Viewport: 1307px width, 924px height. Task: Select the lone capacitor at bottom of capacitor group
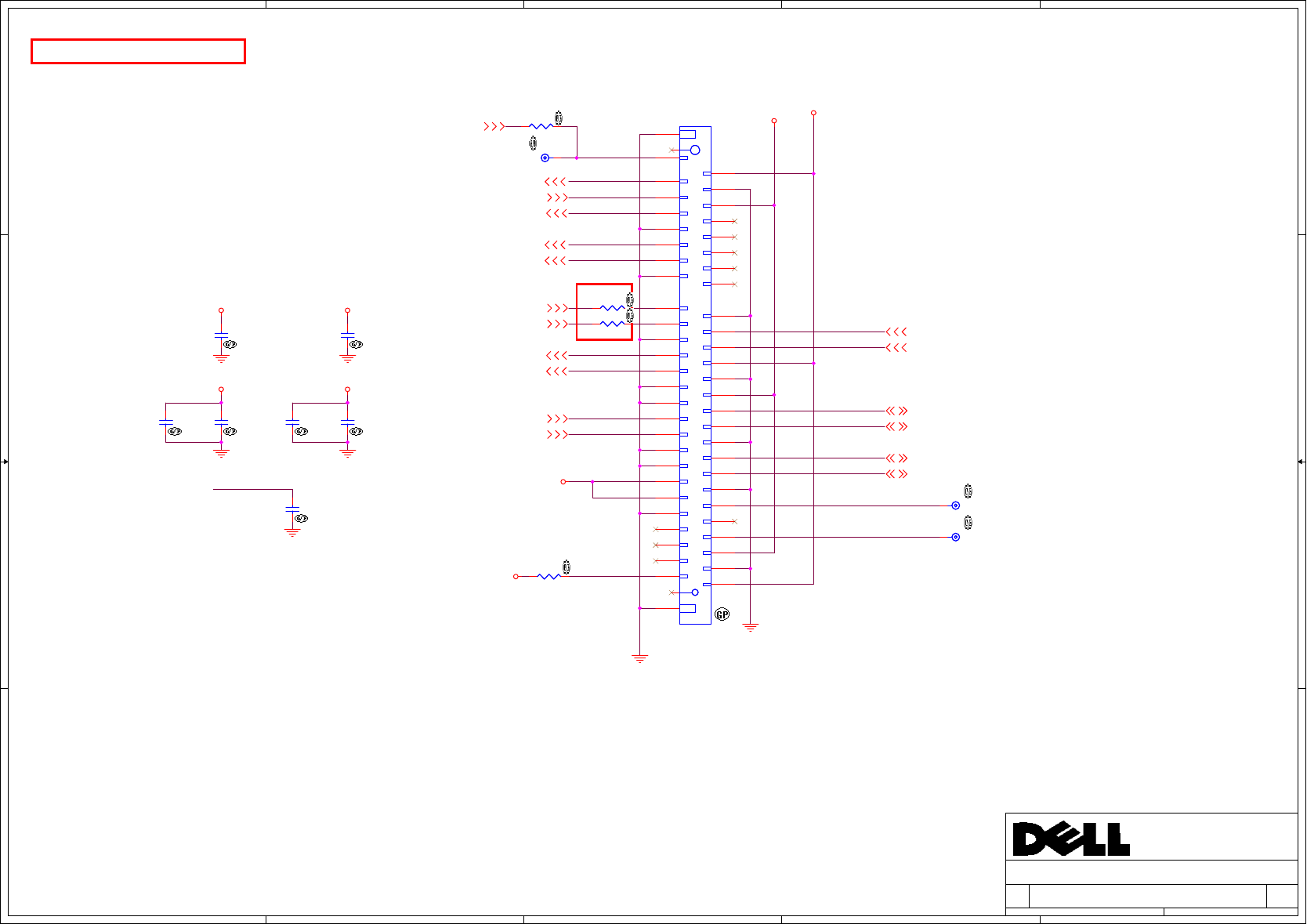point(292,510)
